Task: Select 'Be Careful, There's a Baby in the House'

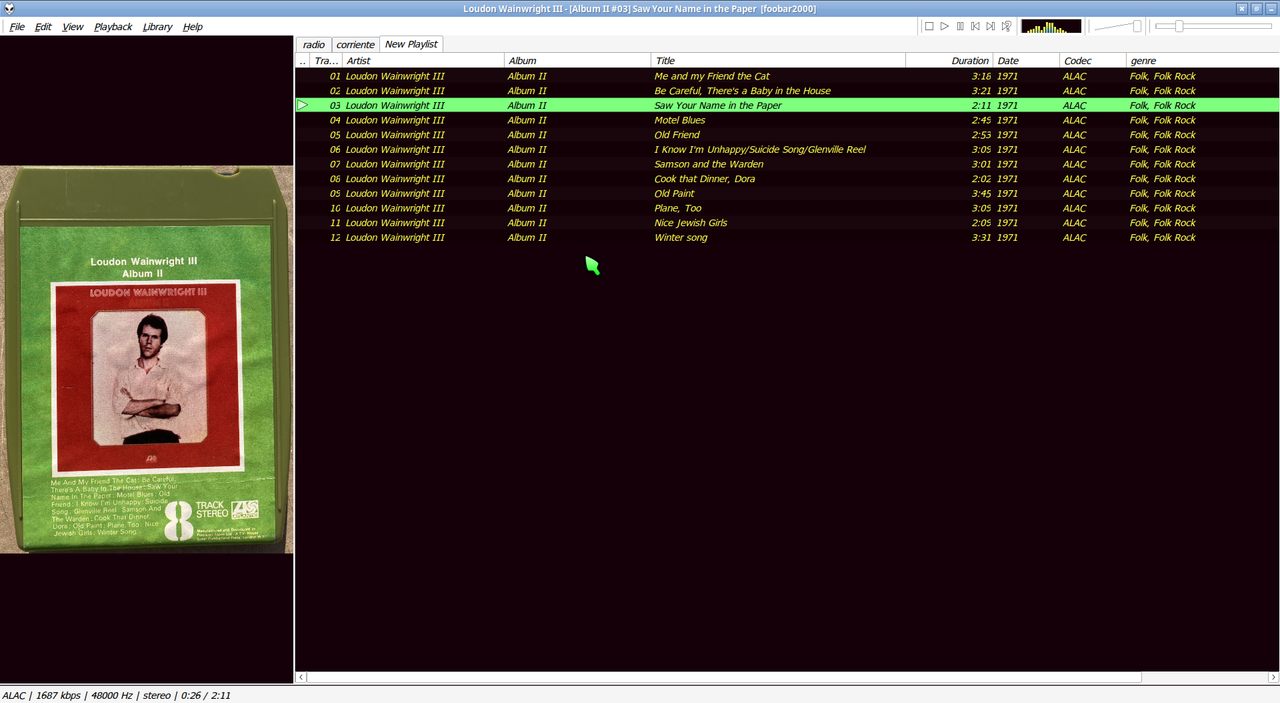Action: 787,91
